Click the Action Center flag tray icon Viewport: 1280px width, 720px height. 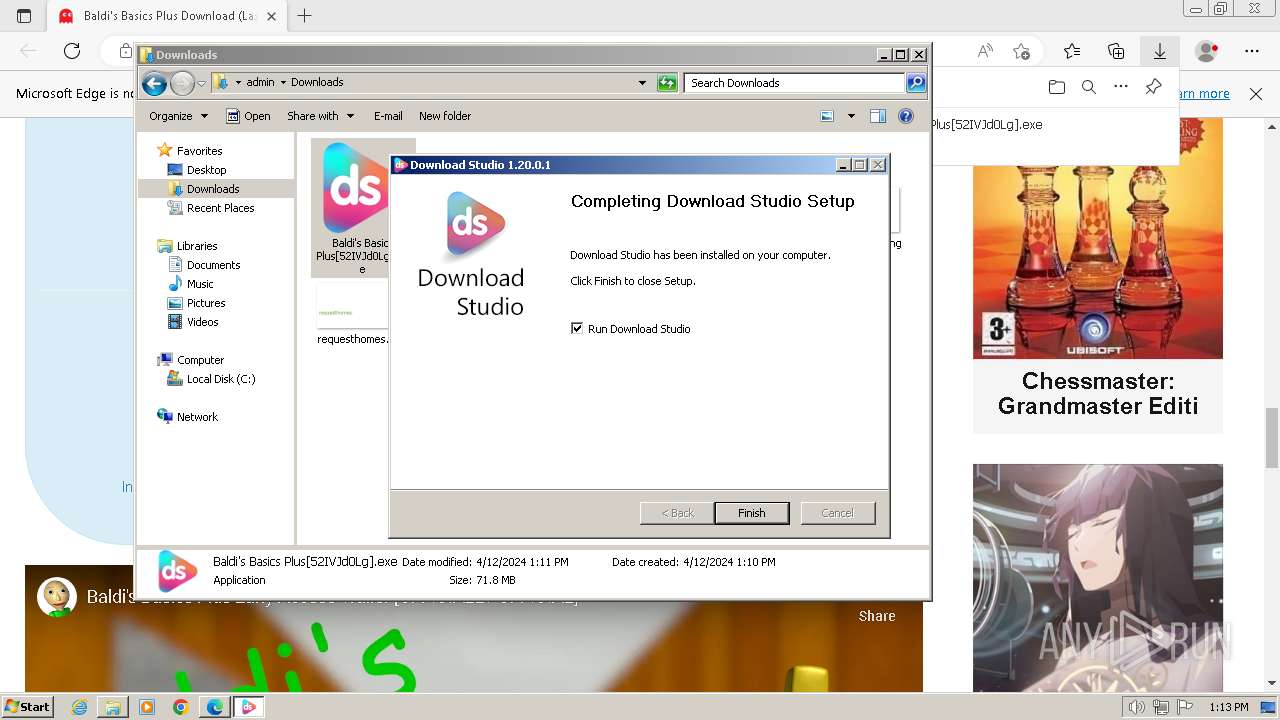pos(1186,707)
